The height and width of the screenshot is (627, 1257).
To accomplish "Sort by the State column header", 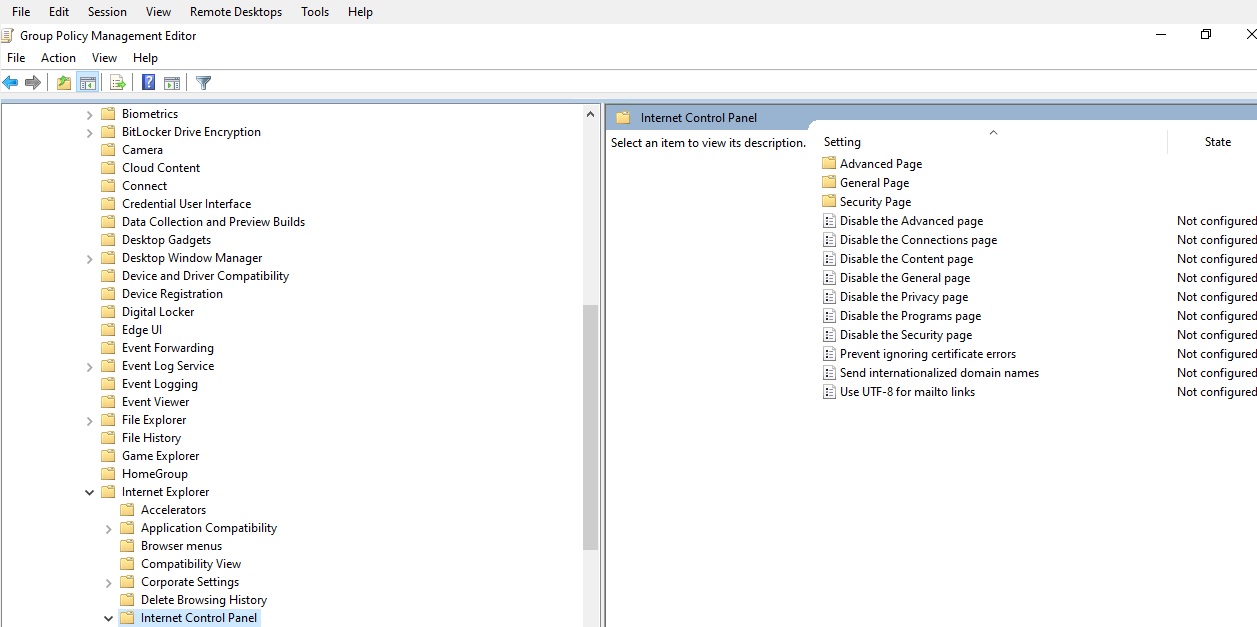I will 1217,142.
